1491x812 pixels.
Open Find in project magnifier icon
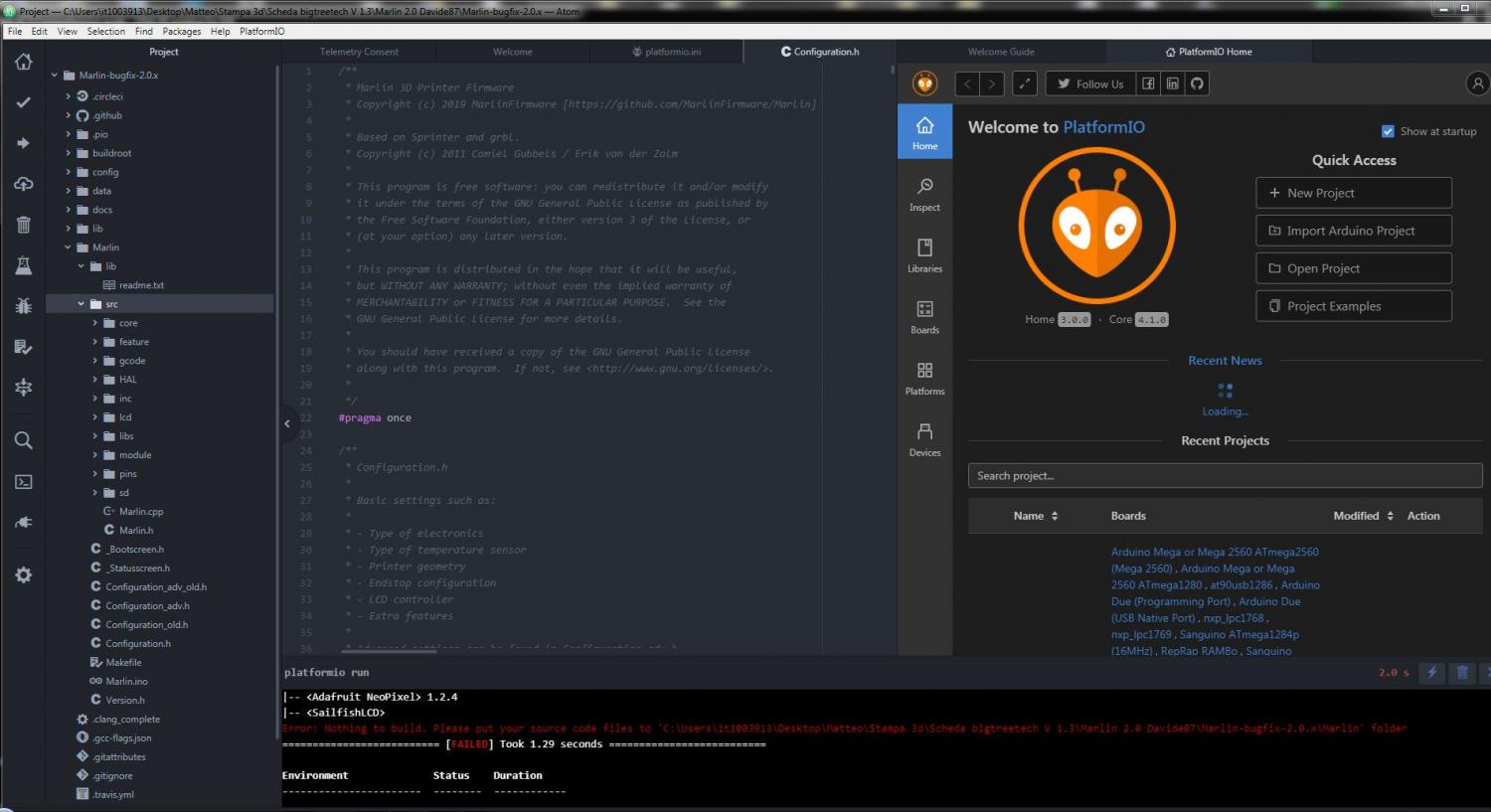click(x=23, y=440)
